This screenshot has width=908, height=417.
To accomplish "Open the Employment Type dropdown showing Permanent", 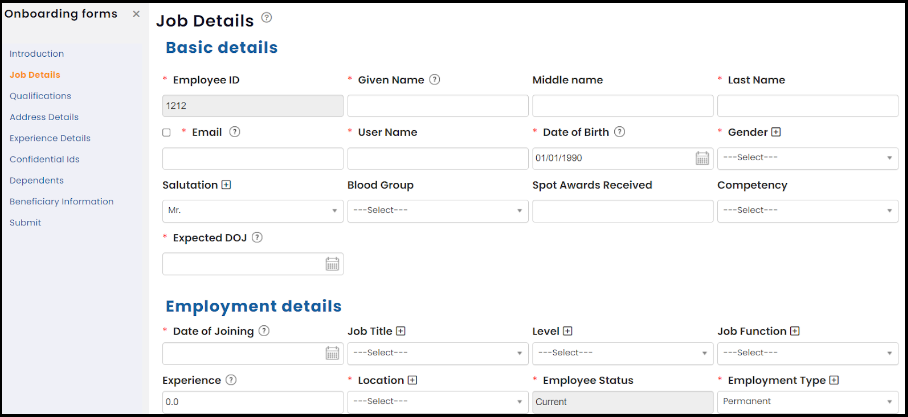I will (808, 402).
